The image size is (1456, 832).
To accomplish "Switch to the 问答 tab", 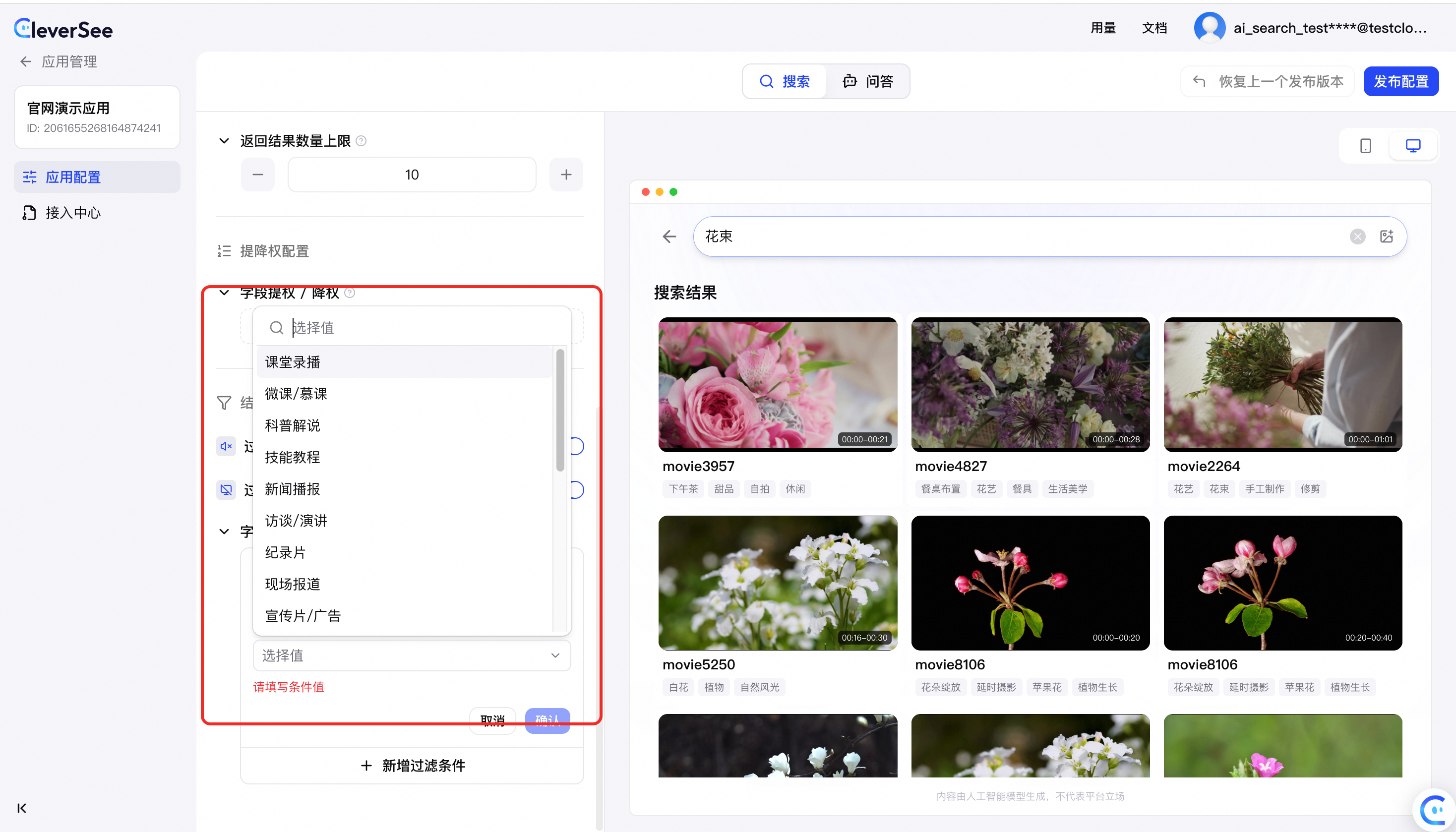I will 867,81.
